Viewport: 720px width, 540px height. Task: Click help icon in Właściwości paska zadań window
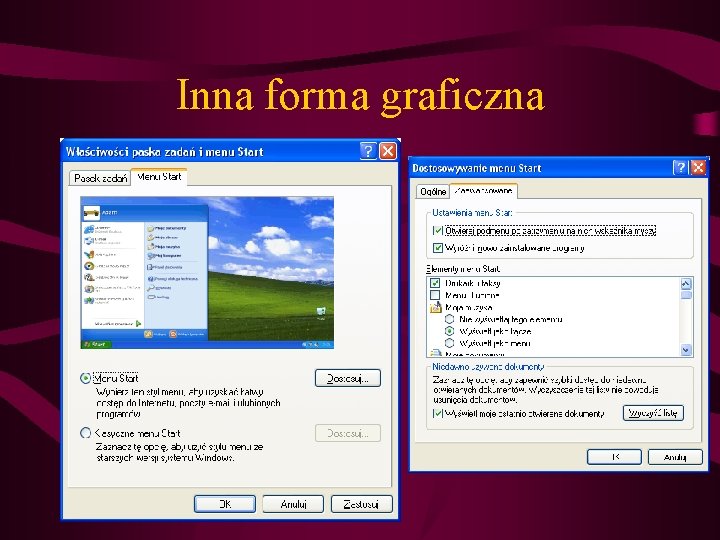click(368, 151)
